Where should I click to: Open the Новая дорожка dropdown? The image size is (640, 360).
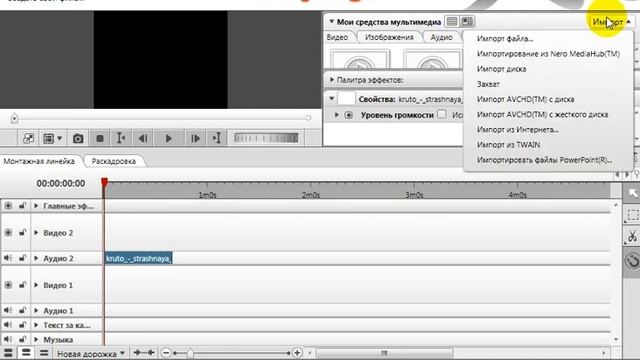91,353
